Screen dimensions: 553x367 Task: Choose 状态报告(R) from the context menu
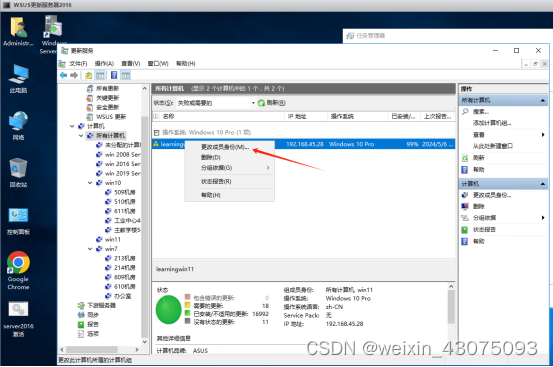tap(230, 182)
